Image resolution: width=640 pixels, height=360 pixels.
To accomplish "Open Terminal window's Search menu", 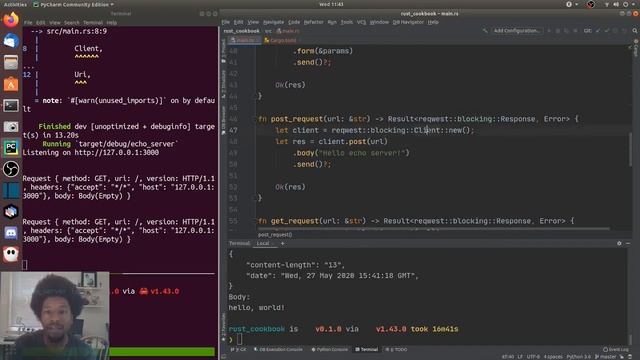I will [71, 23].
